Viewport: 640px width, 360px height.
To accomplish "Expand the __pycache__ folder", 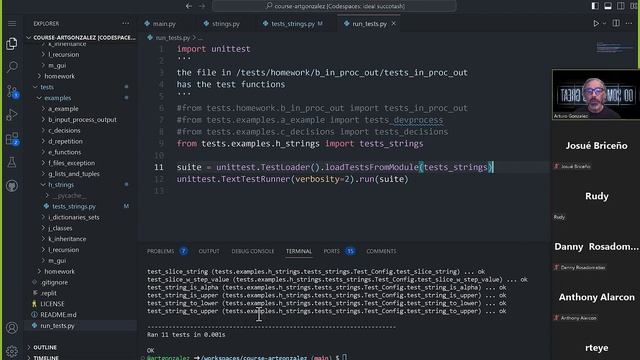I will [69, 196].
